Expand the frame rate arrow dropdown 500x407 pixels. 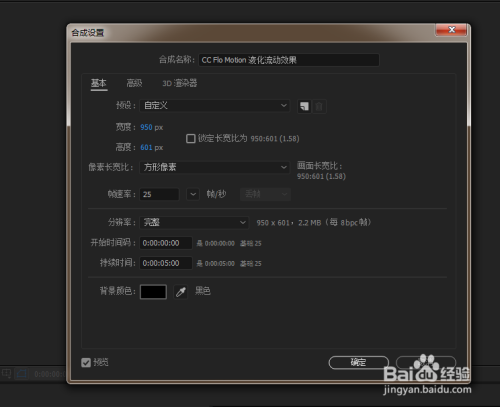pos(193,194)
